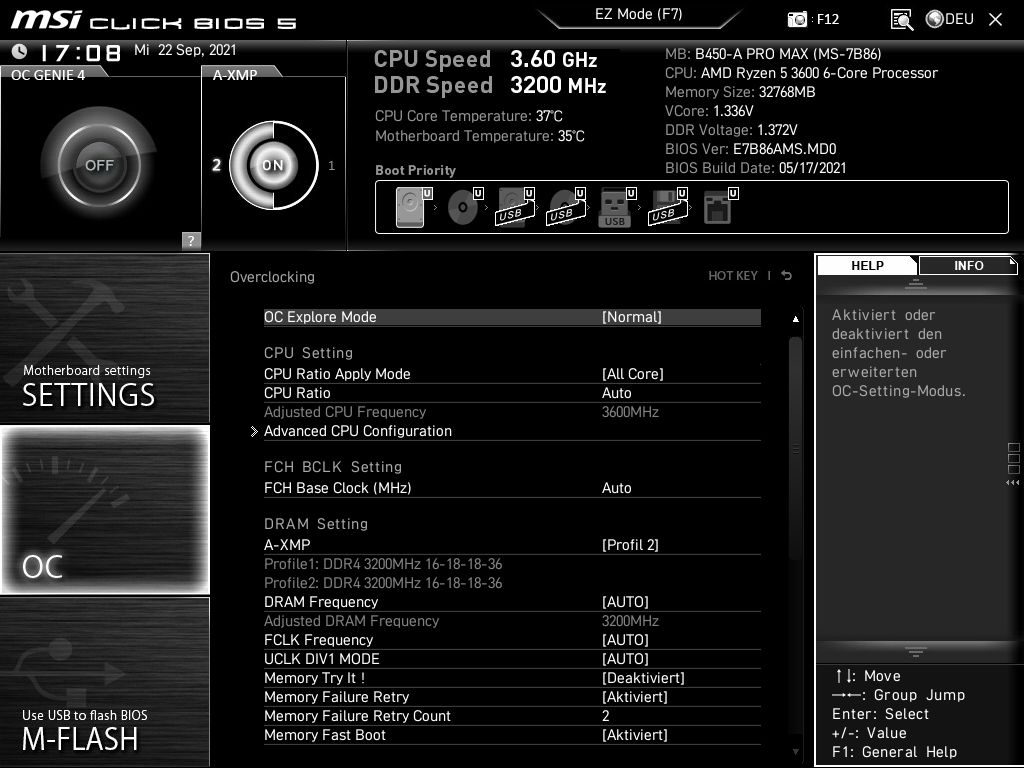Viewport: 1024px width, 768px height.
Task: Click the help panel bottom collapse handle
Action: [x=916, y=652]
